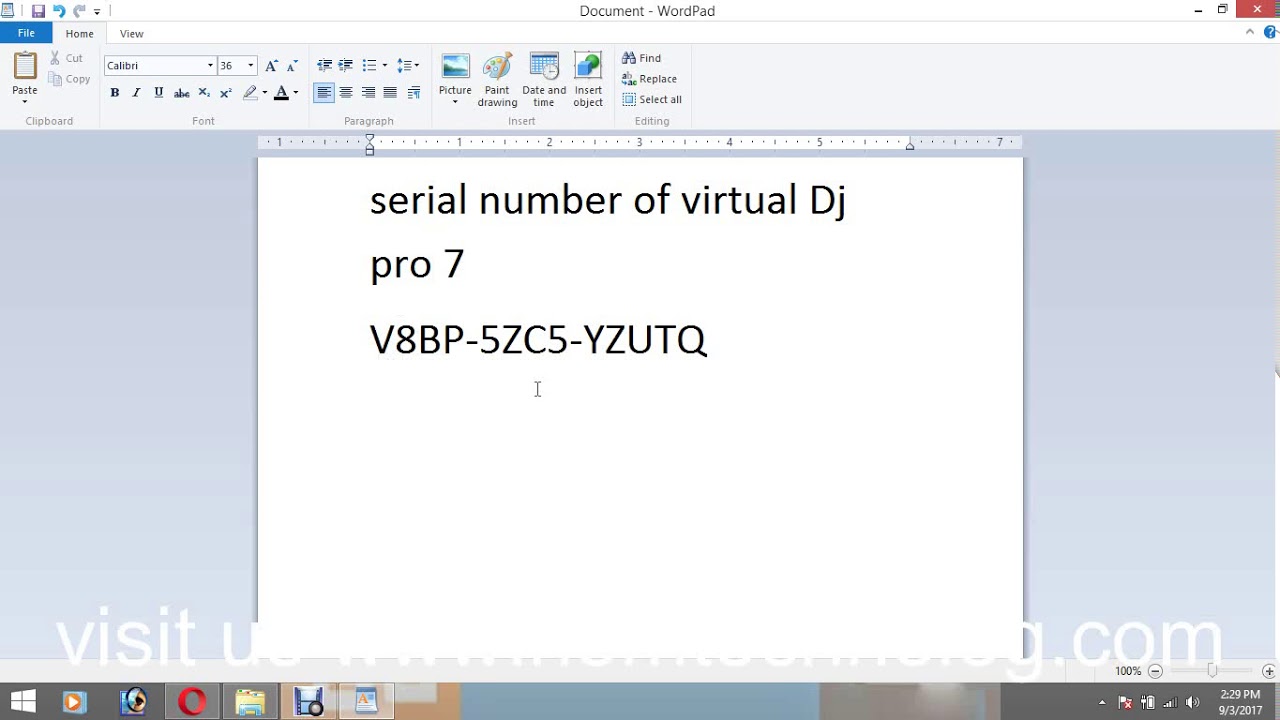1280x720 pixels.
Task: Click the ruler's right indent marker
Action: coord(910,146)
